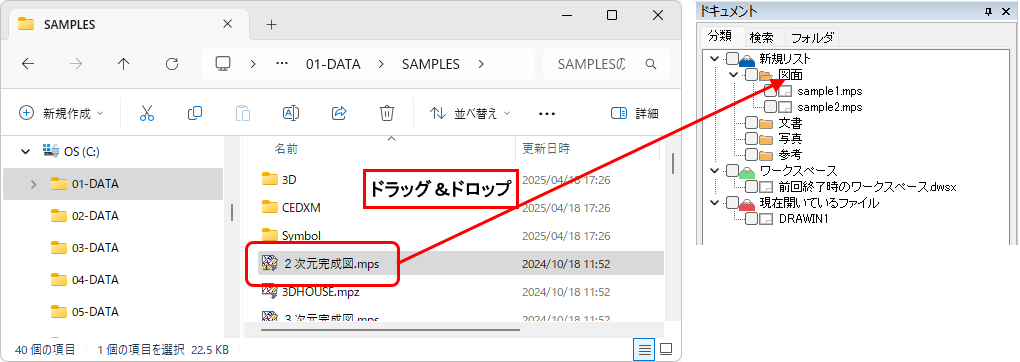1020x362 pixels.
Task: Click the PC monitor icon in address bar
Action: pyautogui.click(x=223, y=64)
